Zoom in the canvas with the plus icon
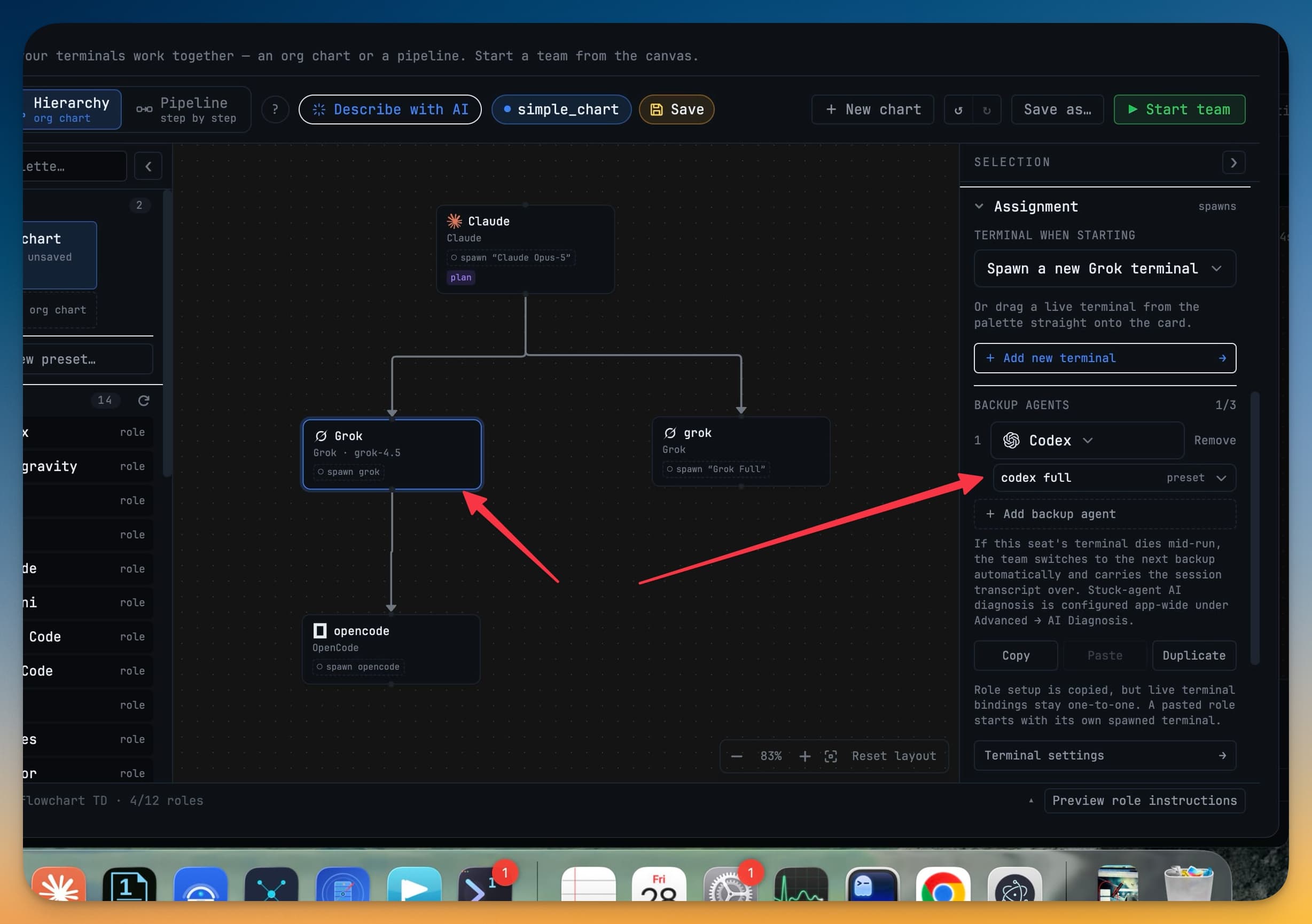1312x924 pixels. pos(805,756)
